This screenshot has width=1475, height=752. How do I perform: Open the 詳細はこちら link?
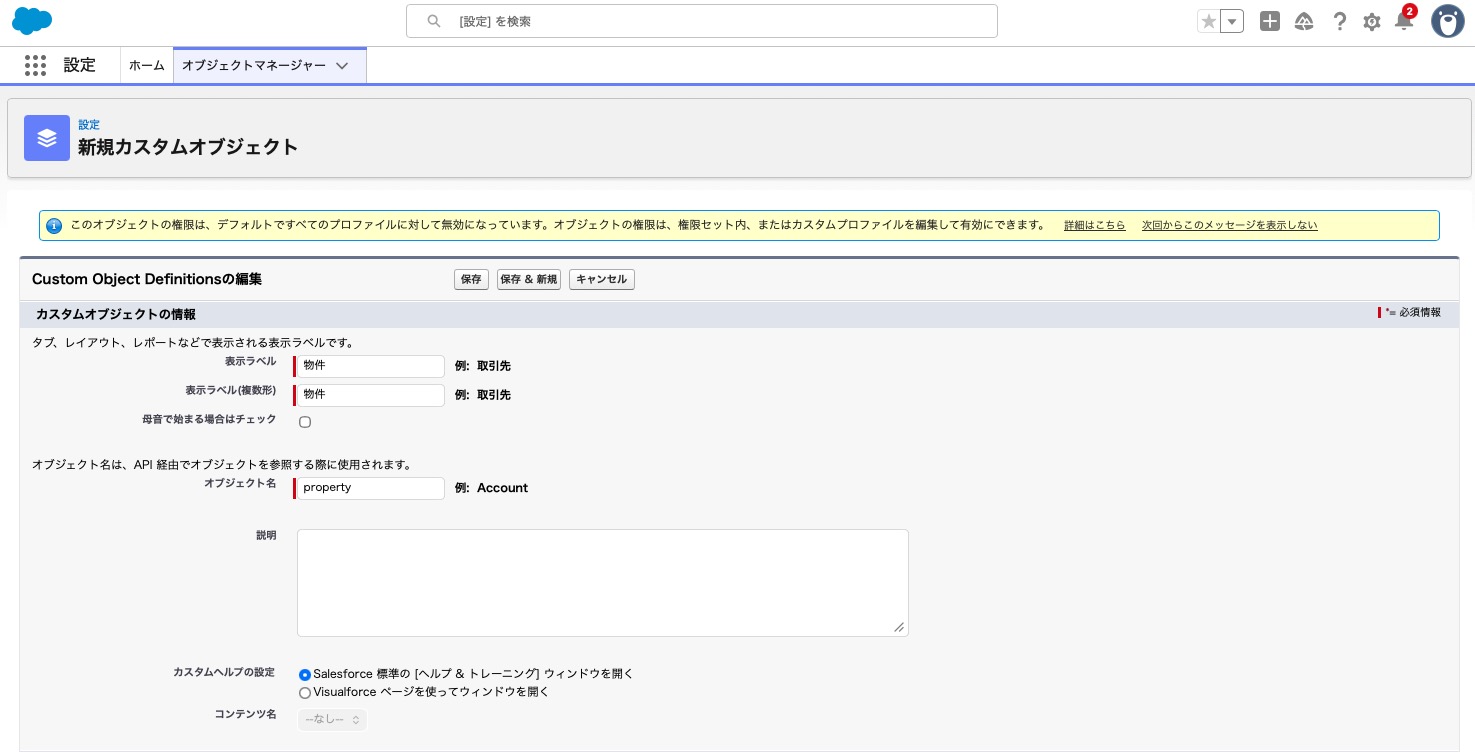1094,226
